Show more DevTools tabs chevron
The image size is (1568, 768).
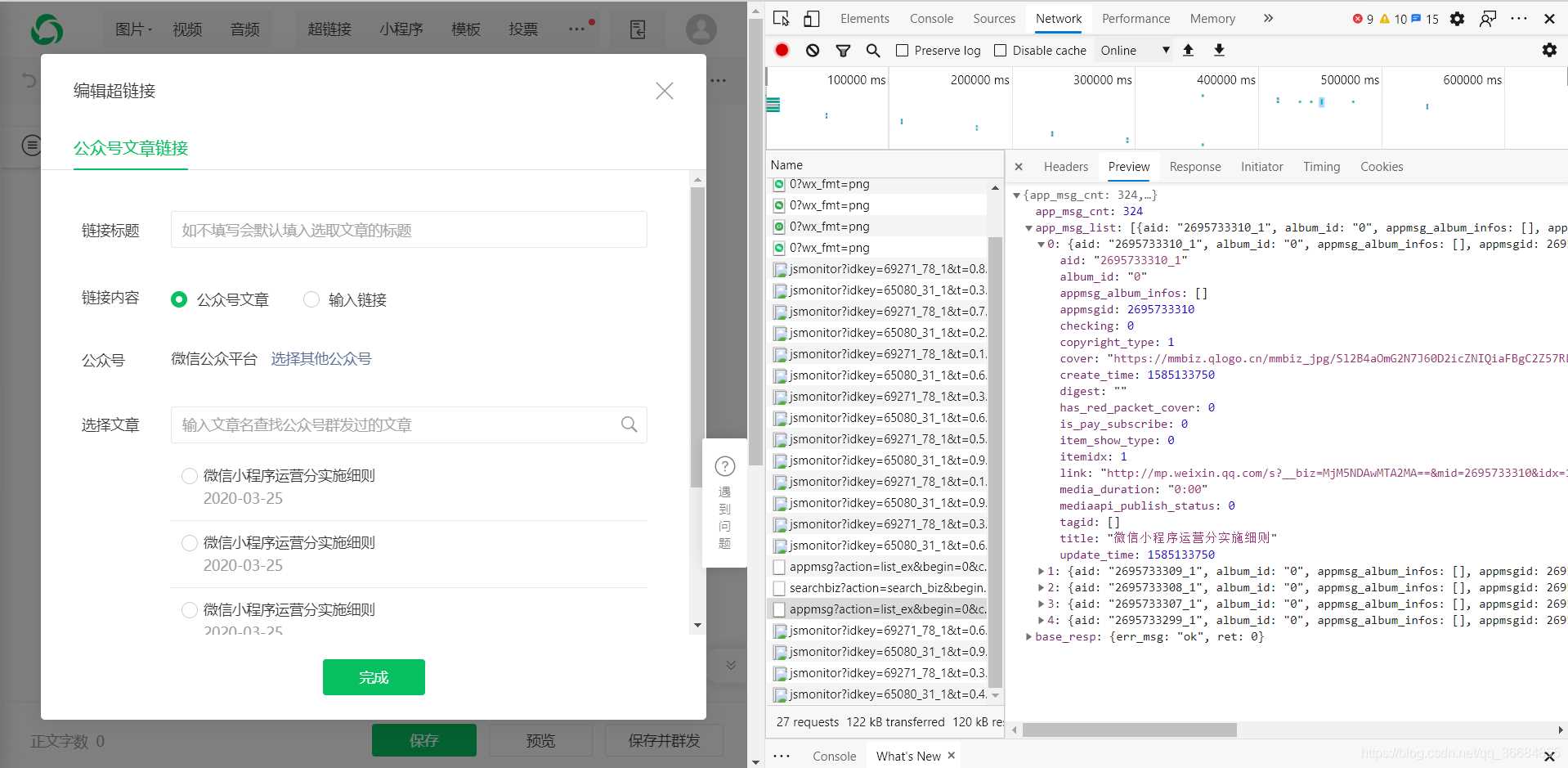click(x=1268, y=19)
